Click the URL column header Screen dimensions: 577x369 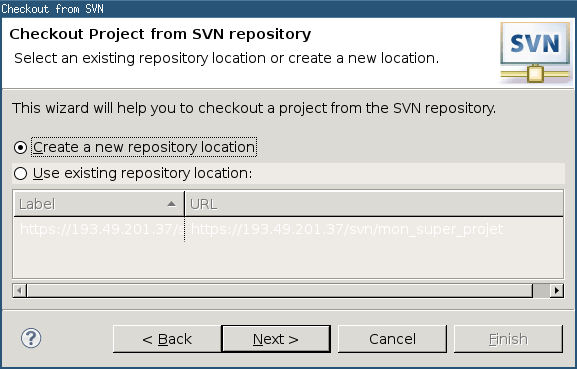374,204
